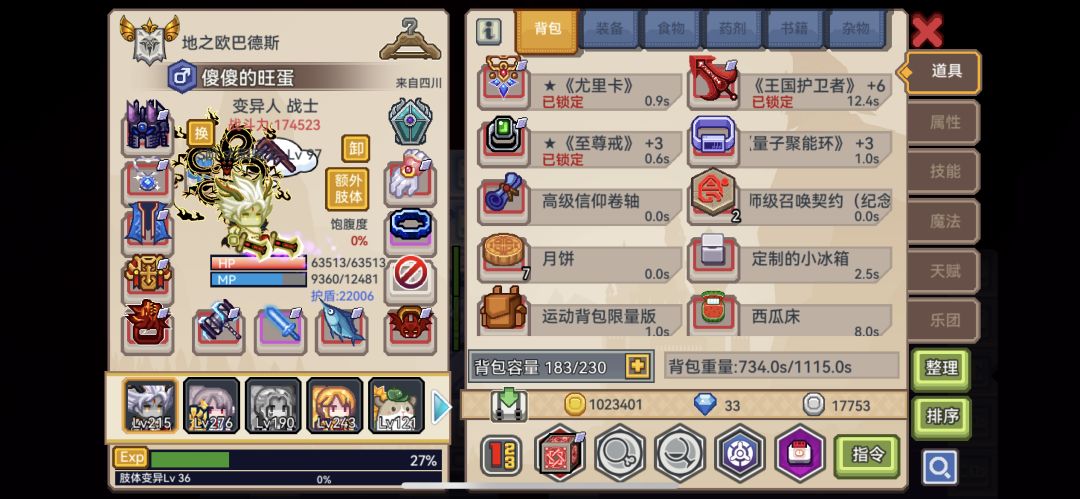Toggle the male gender symbol badge
The width and height of the screenshot is (1080, 499).
coord(182,77)
